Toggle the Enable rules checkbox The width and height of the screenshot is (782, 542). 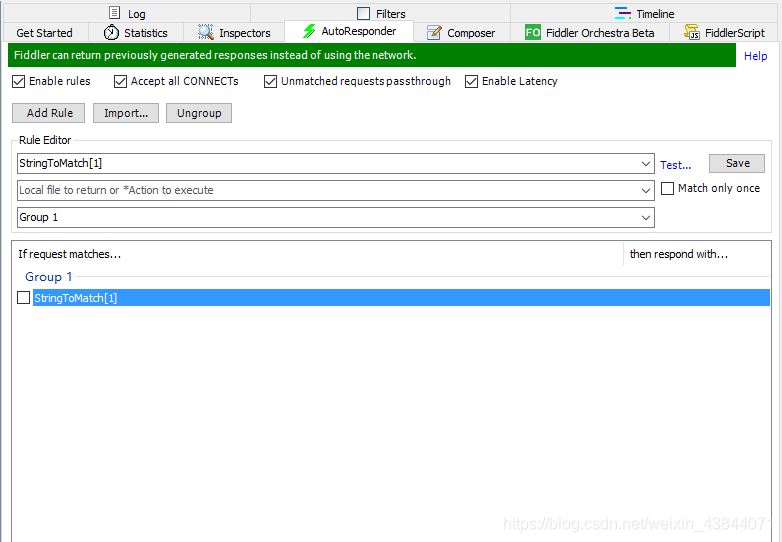tap(18, 81)
